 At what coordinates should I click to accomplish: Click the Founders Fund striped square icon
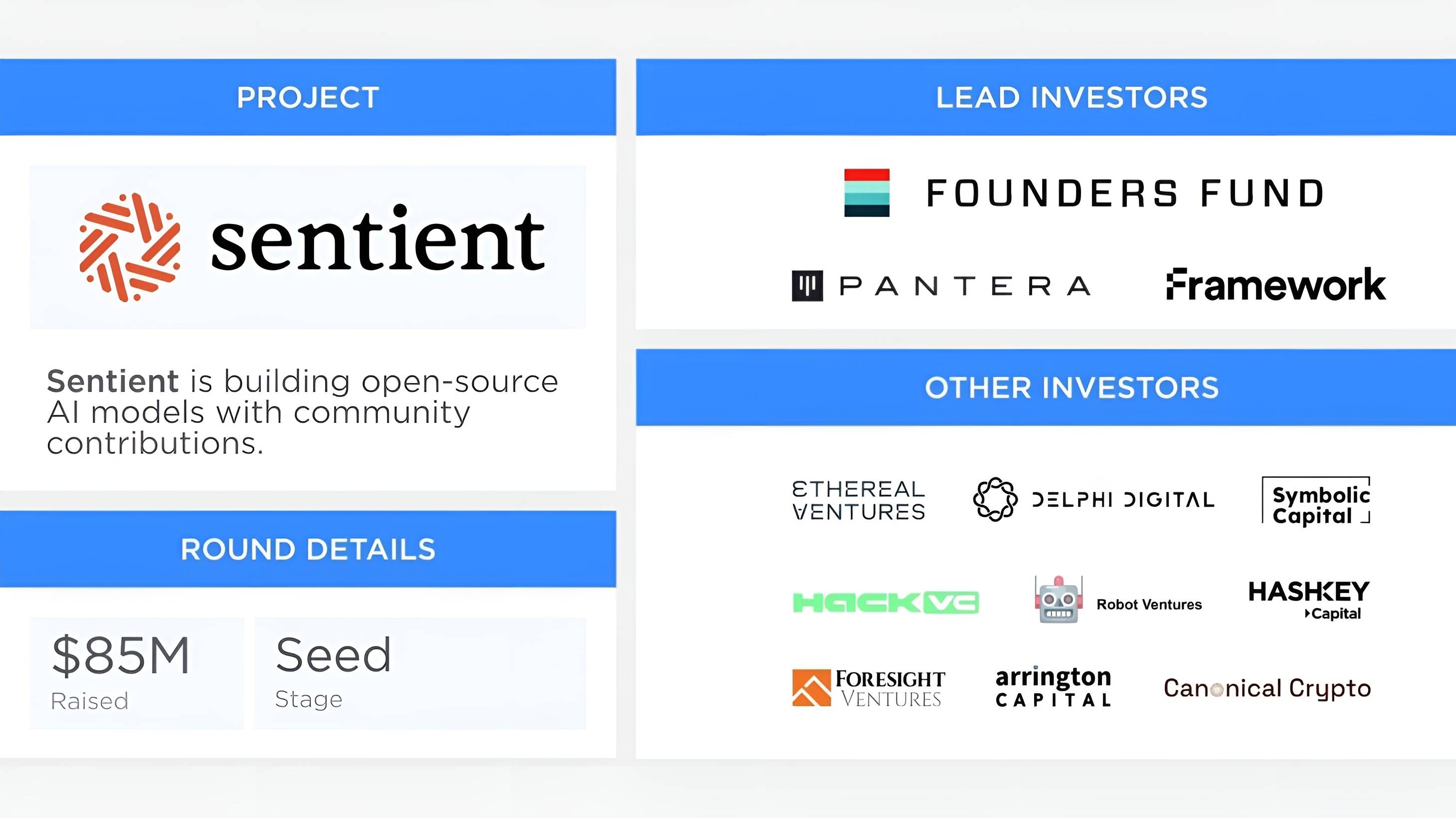[867, 193]
